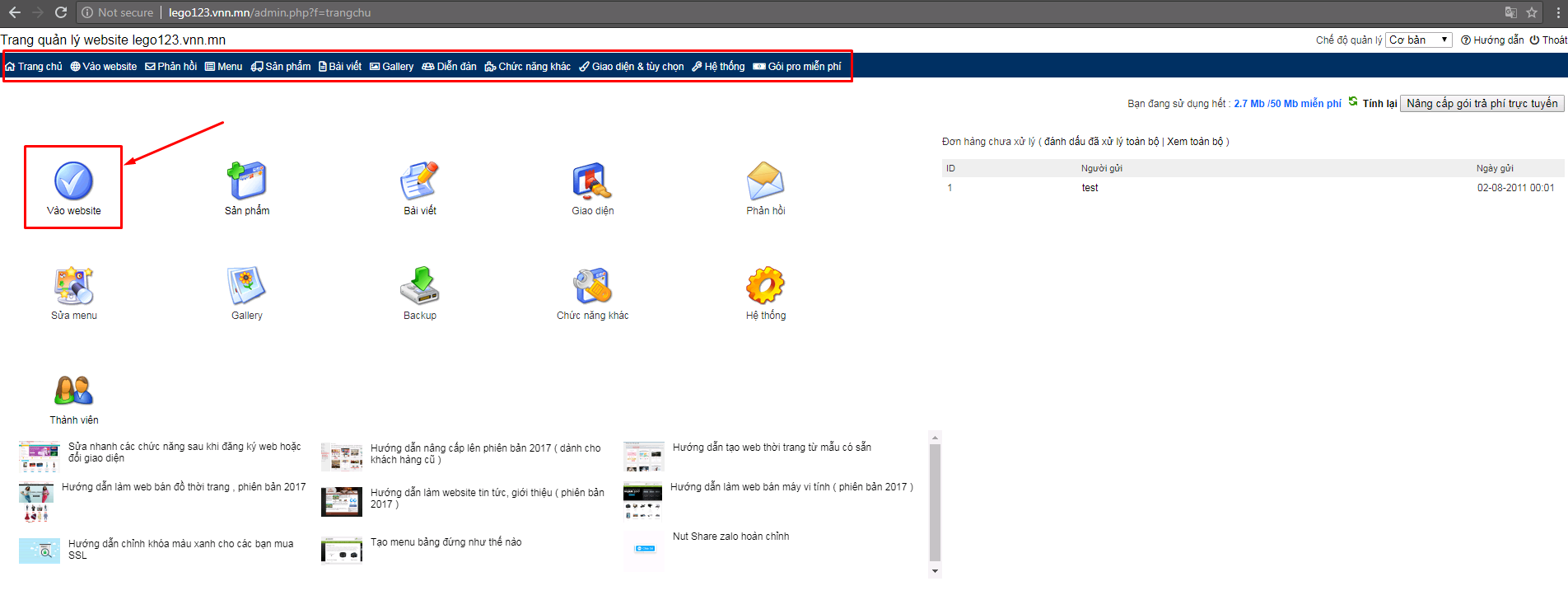
Task: Click 2.7 Mb /50 Mb miễn phí usage text
Action: coord(1287,103)
